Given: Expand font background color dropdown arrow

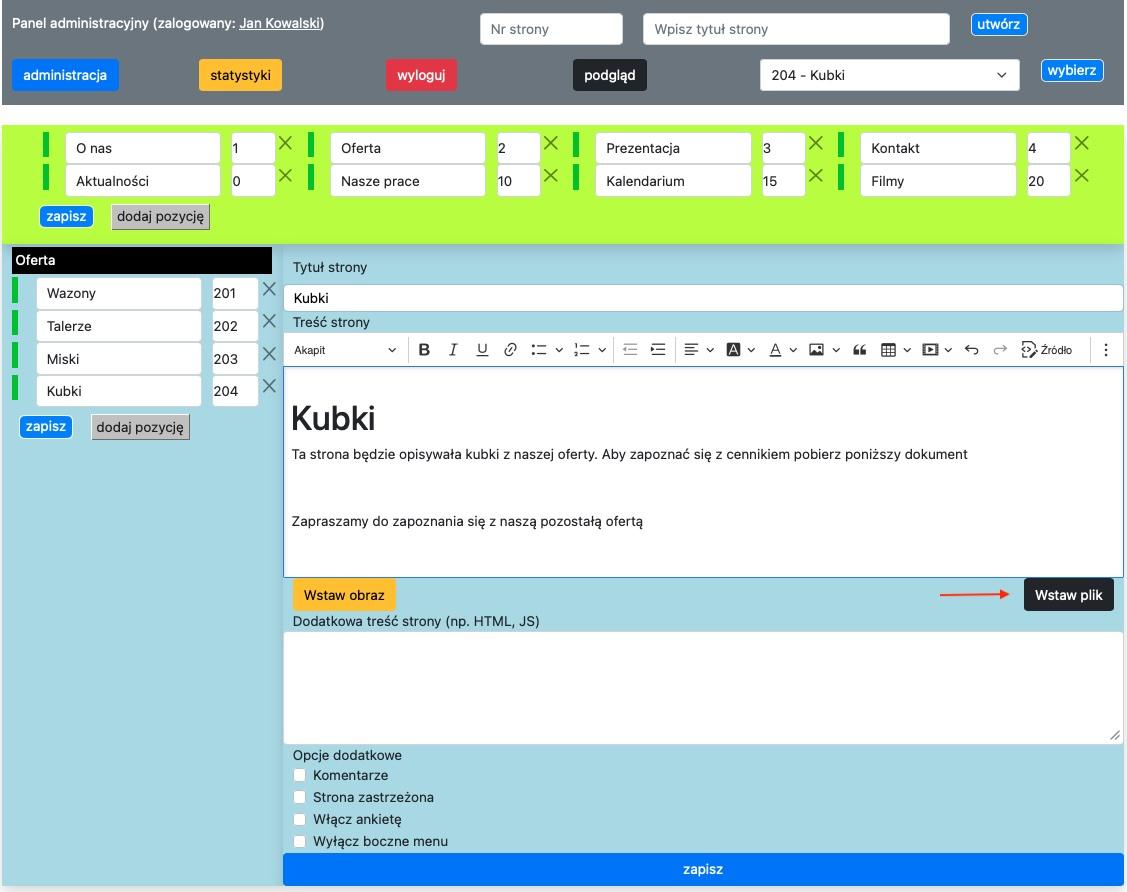Looking at the screenshot, I should pos(751,350).
